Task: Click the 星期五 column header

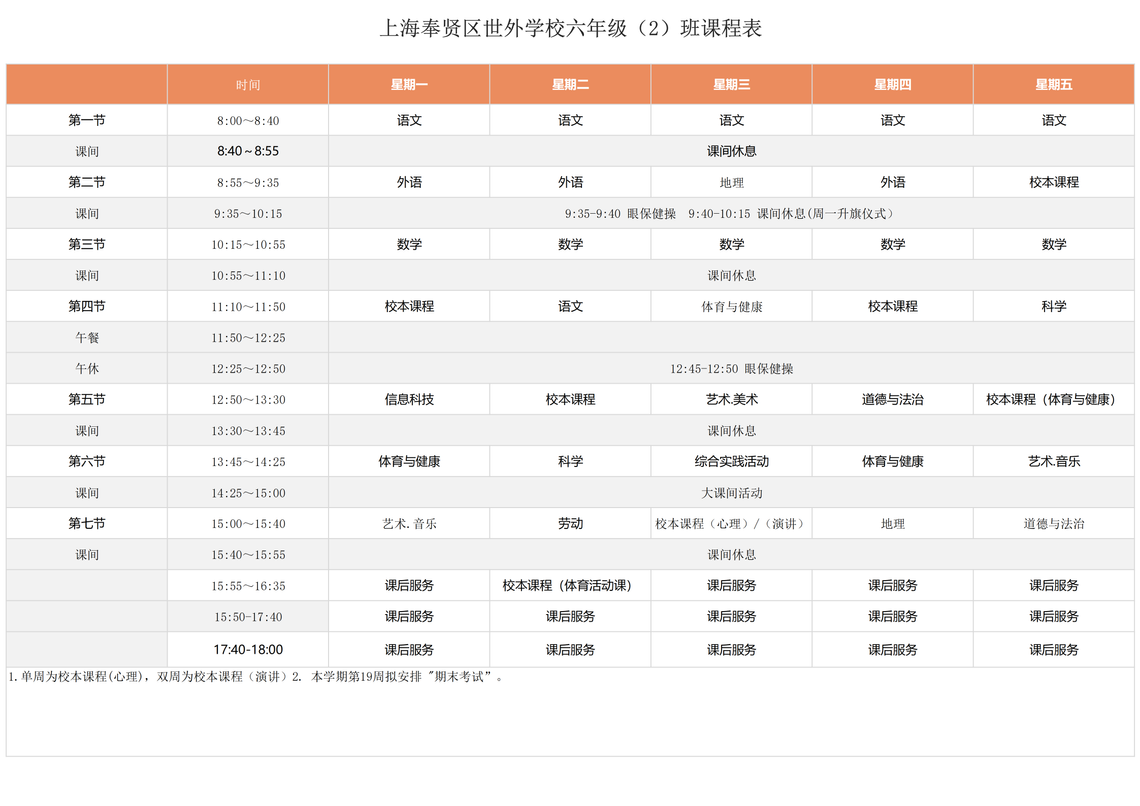Action: [1053, 84]
